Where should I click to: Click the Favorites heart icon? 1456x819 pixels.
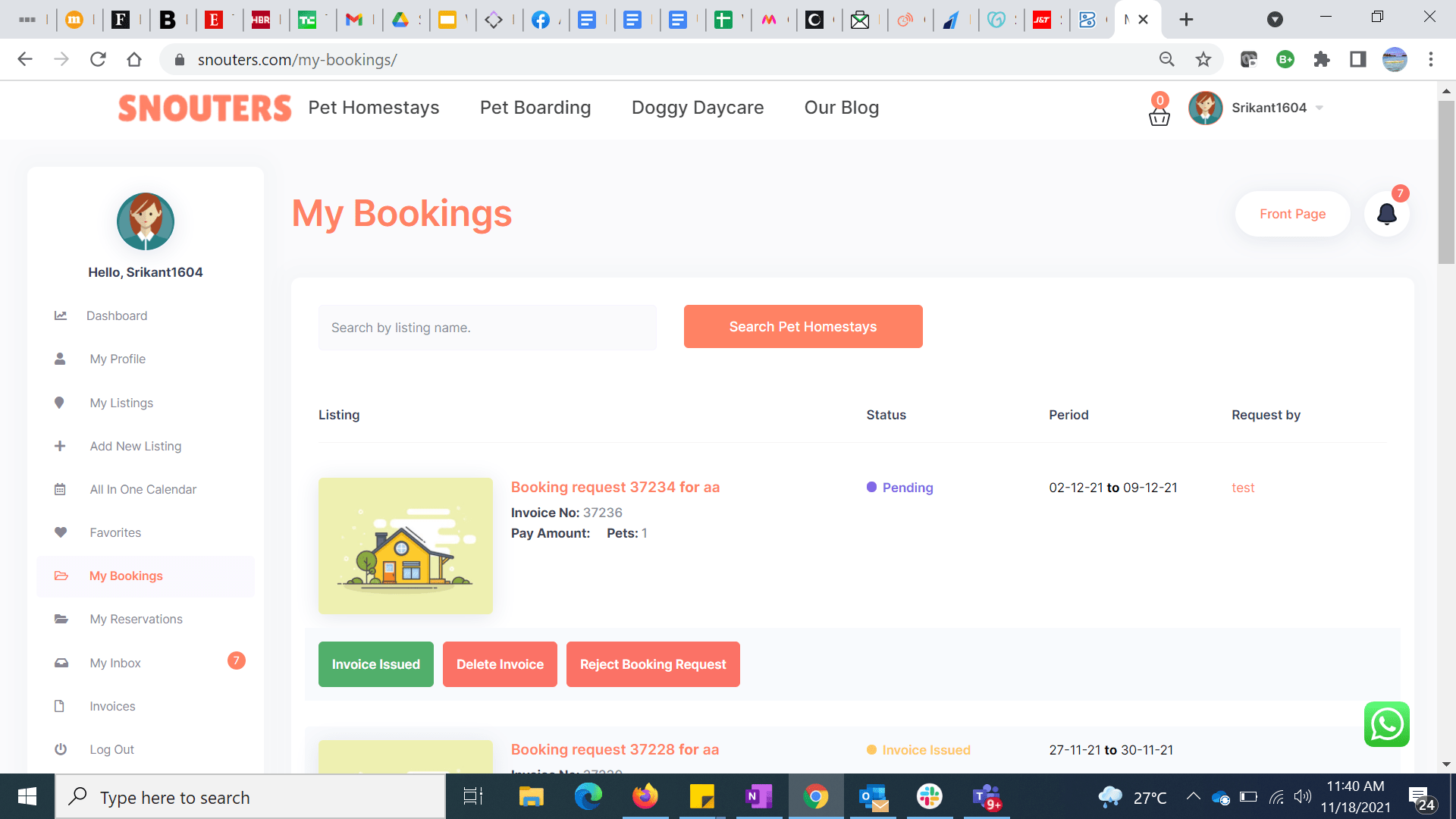(61, 532)
